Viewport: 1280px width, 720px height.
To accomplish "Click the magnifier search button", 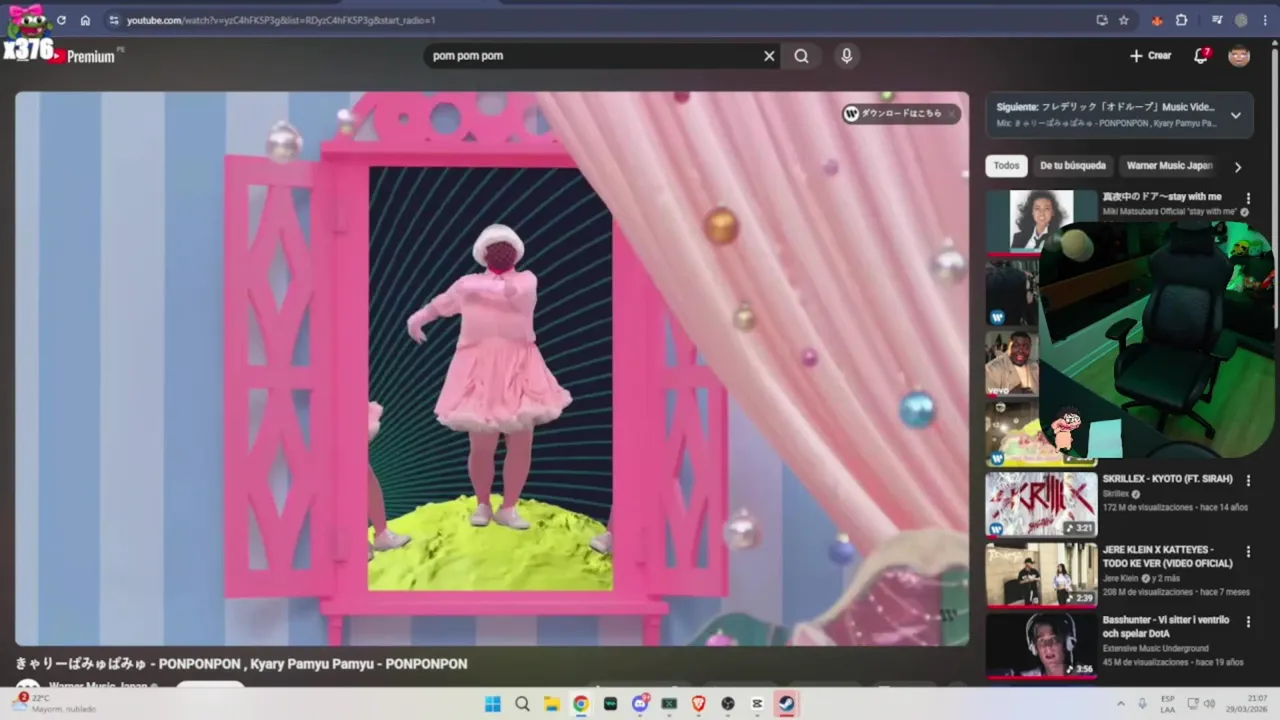I will point(801,56).
